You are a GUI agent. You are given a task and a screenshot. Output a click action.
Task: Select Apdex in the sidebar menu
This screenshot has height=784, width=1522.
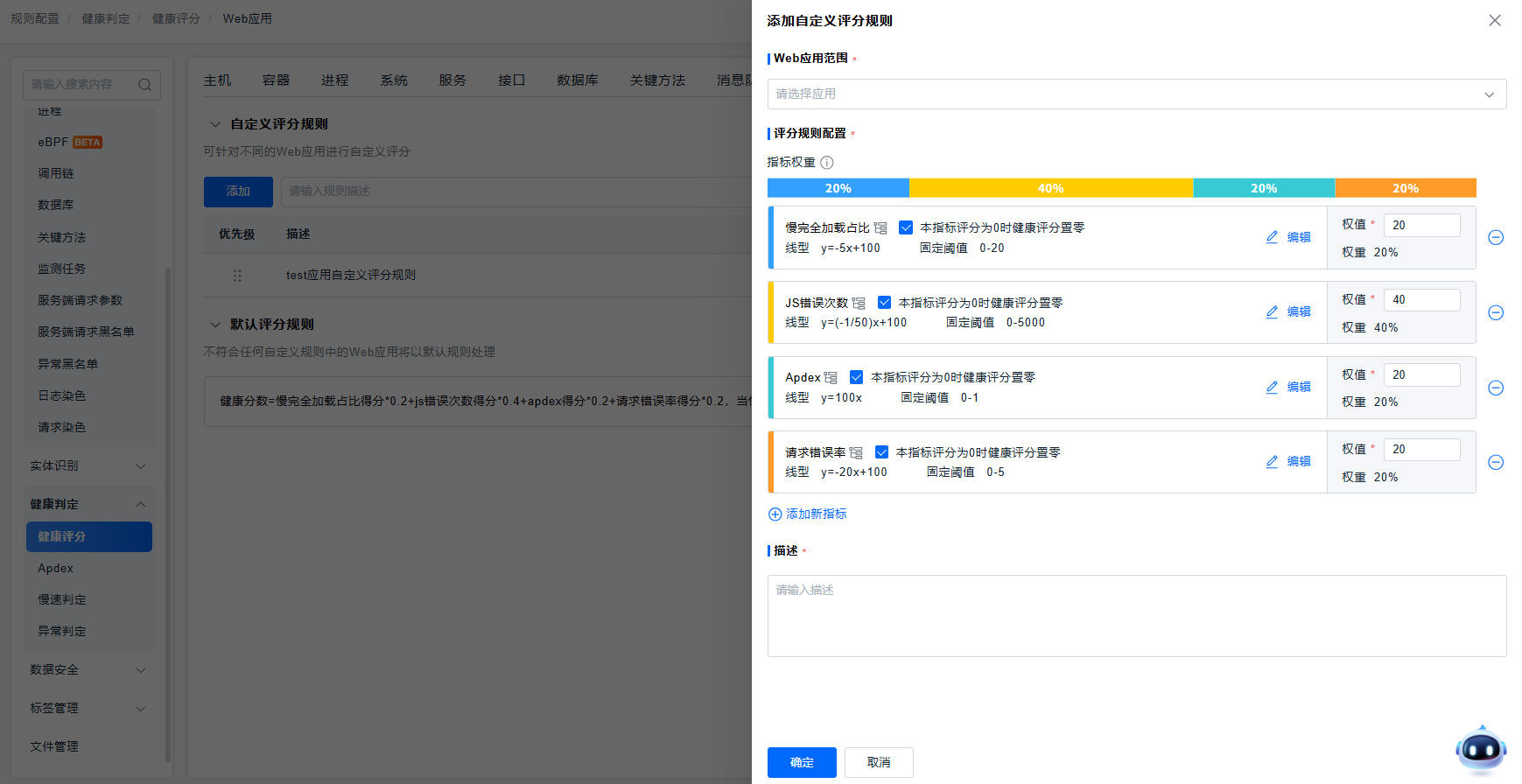click(x=56, y=568)
